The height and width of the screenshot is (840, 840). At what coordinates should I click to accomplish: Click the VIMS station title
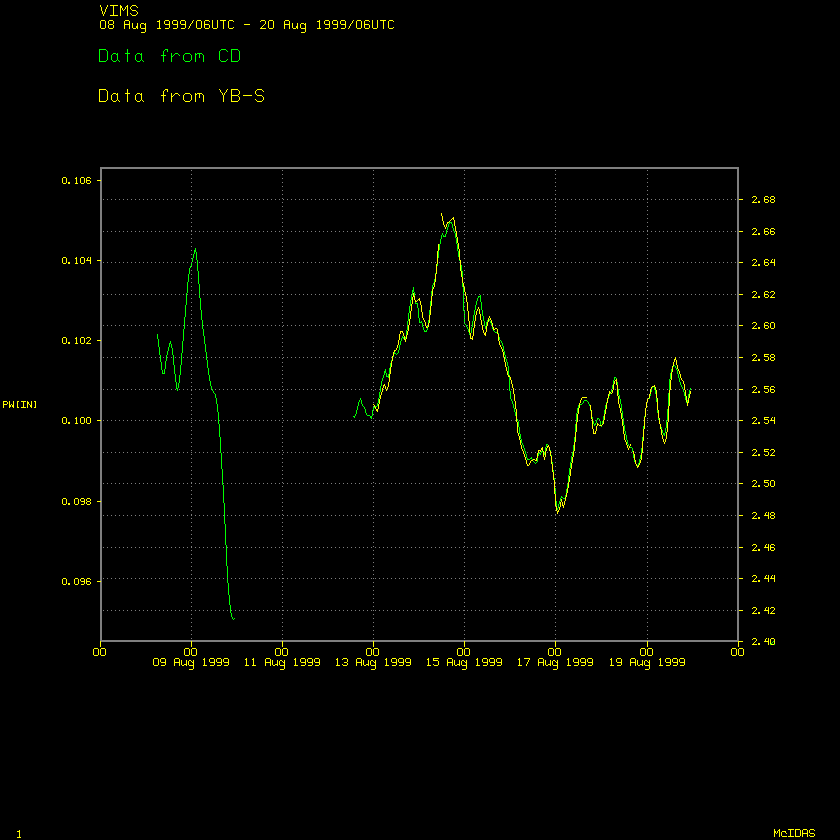coord(118,10)
